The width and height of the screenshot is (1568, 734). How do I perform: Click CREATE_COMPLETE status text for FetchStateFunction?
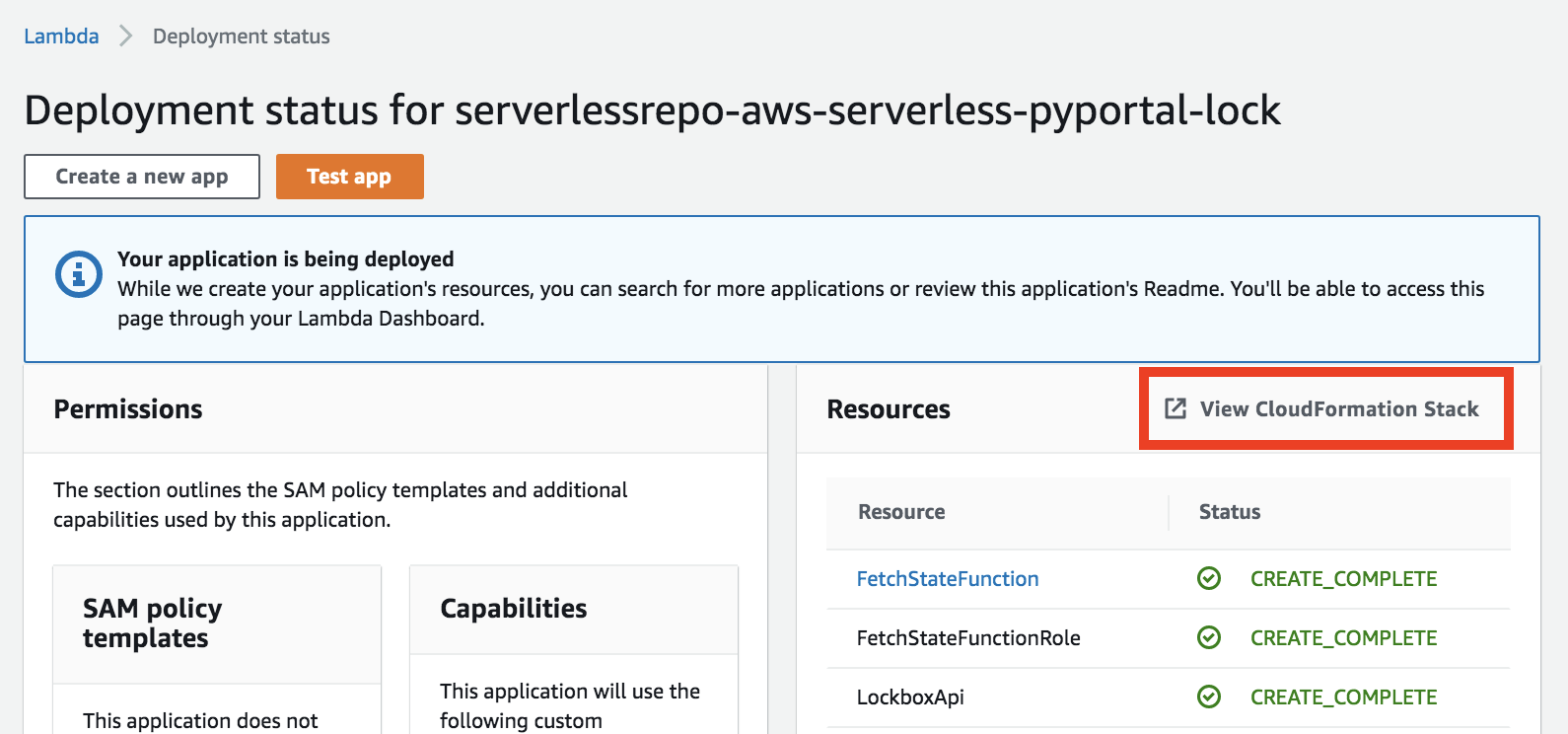pyautogui.click(x=1343, y=579)
